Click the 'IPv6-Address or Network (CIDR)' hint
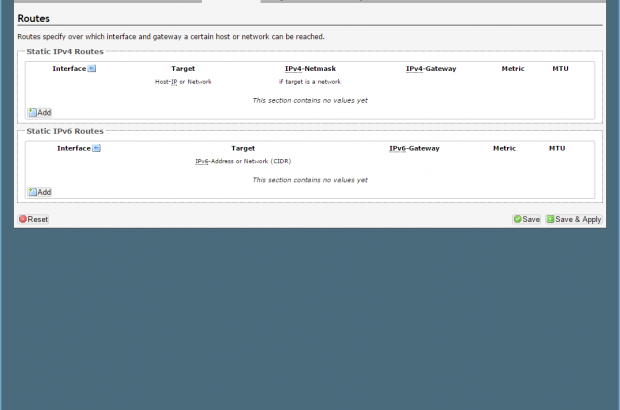620x410 pixels. (243, 160)
